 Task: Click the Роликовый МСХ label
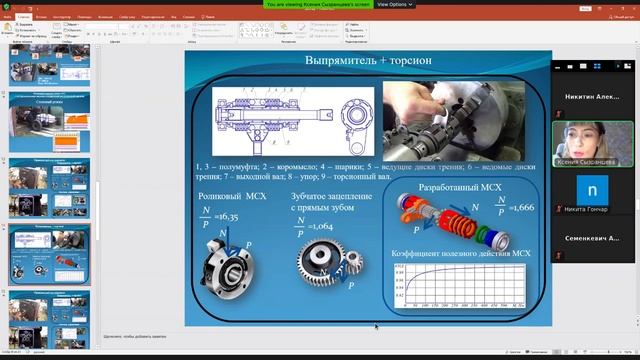pos(232,196)
